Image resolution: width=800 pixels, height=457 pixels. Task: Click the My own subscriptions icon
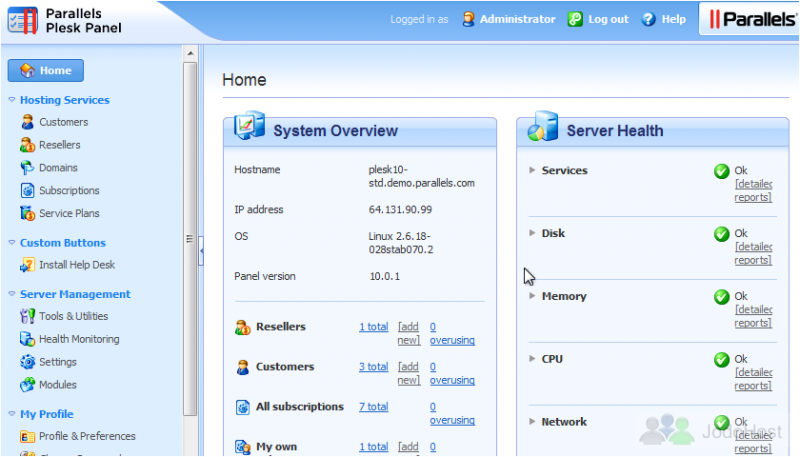[x=242, y=447]
